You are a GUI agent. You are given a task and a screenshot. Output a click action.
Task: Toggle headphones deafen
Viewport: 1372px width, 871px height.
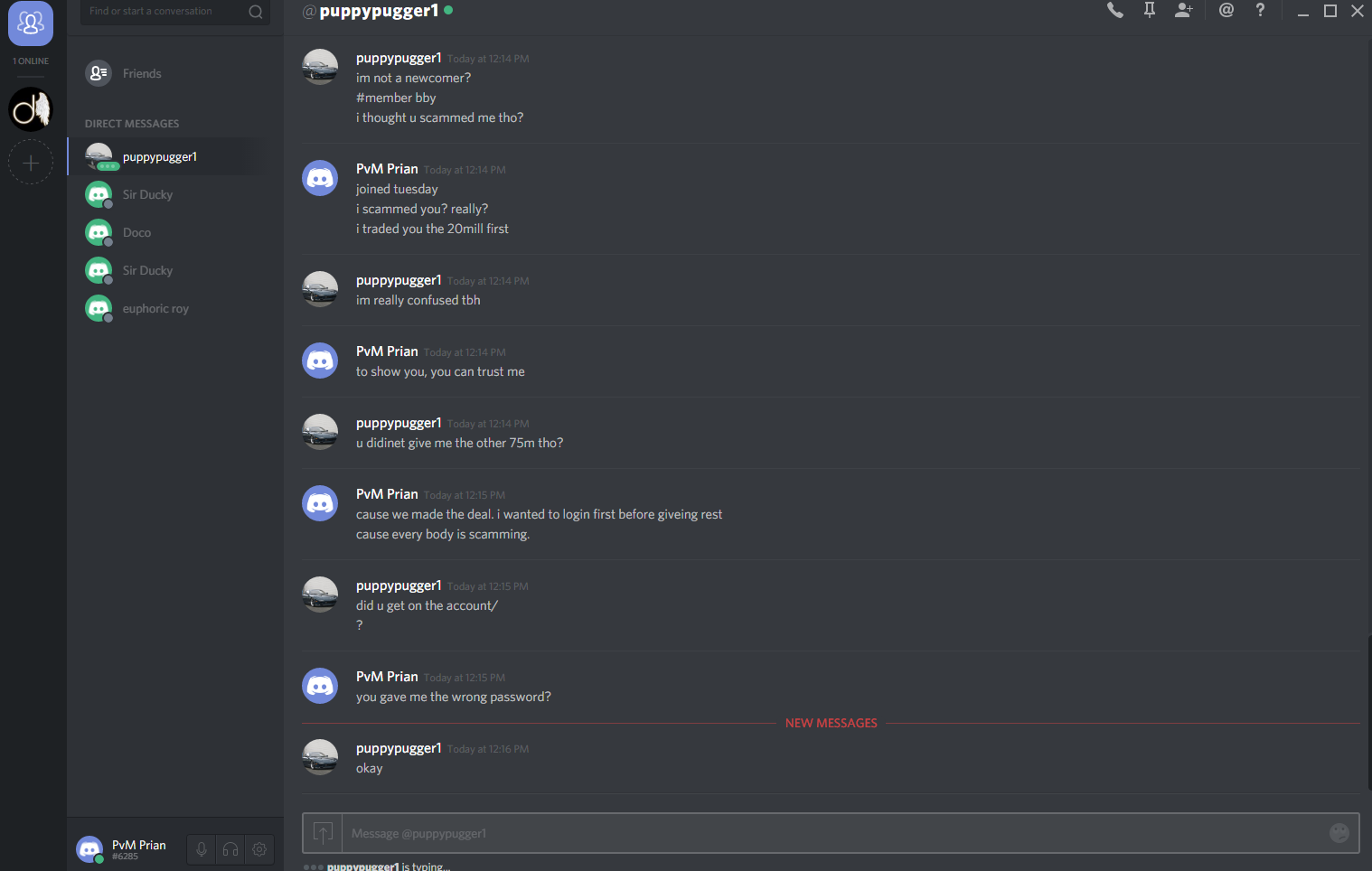(230, 849)
